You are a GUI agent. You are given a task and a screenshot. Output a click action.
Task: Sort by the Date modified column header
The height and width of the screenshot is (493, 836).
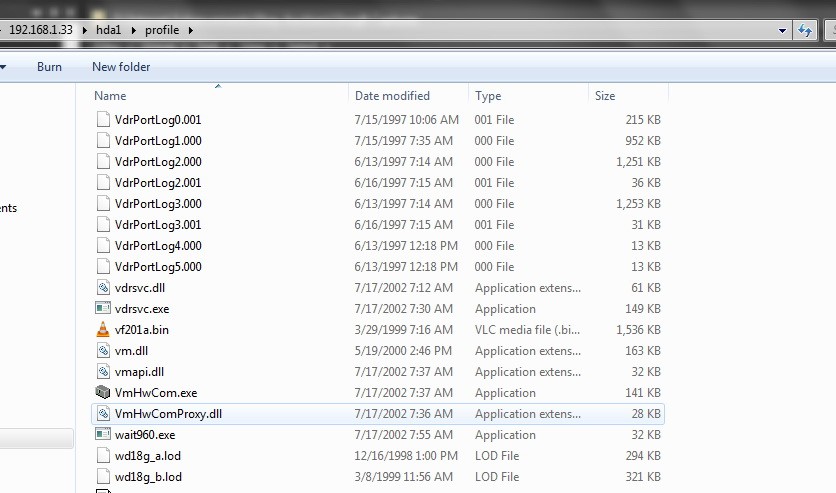(392, 96)
